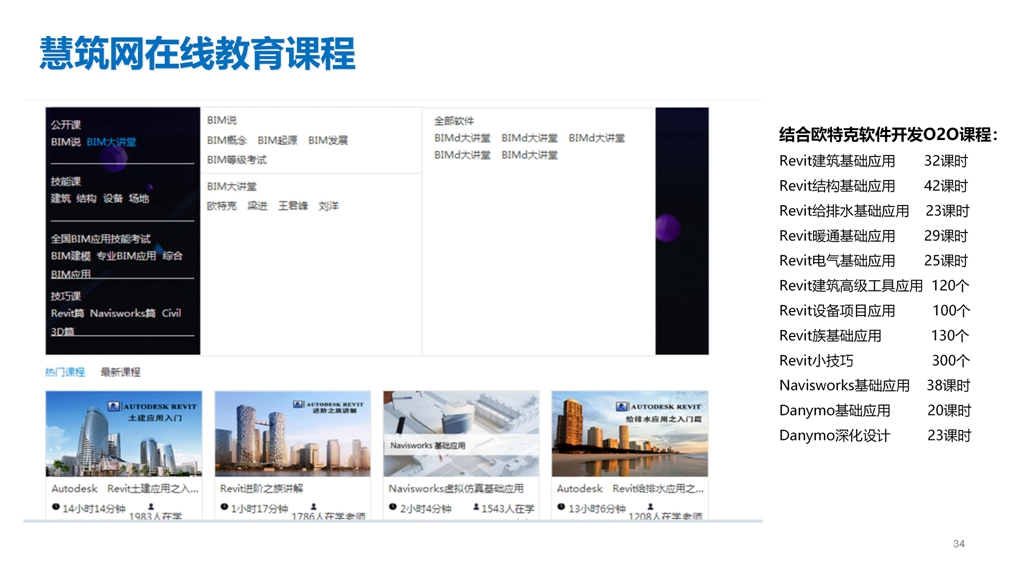This screenshot has height=576, width=1024.
Task: Click the 全部软件 heading
Action: 454,121
